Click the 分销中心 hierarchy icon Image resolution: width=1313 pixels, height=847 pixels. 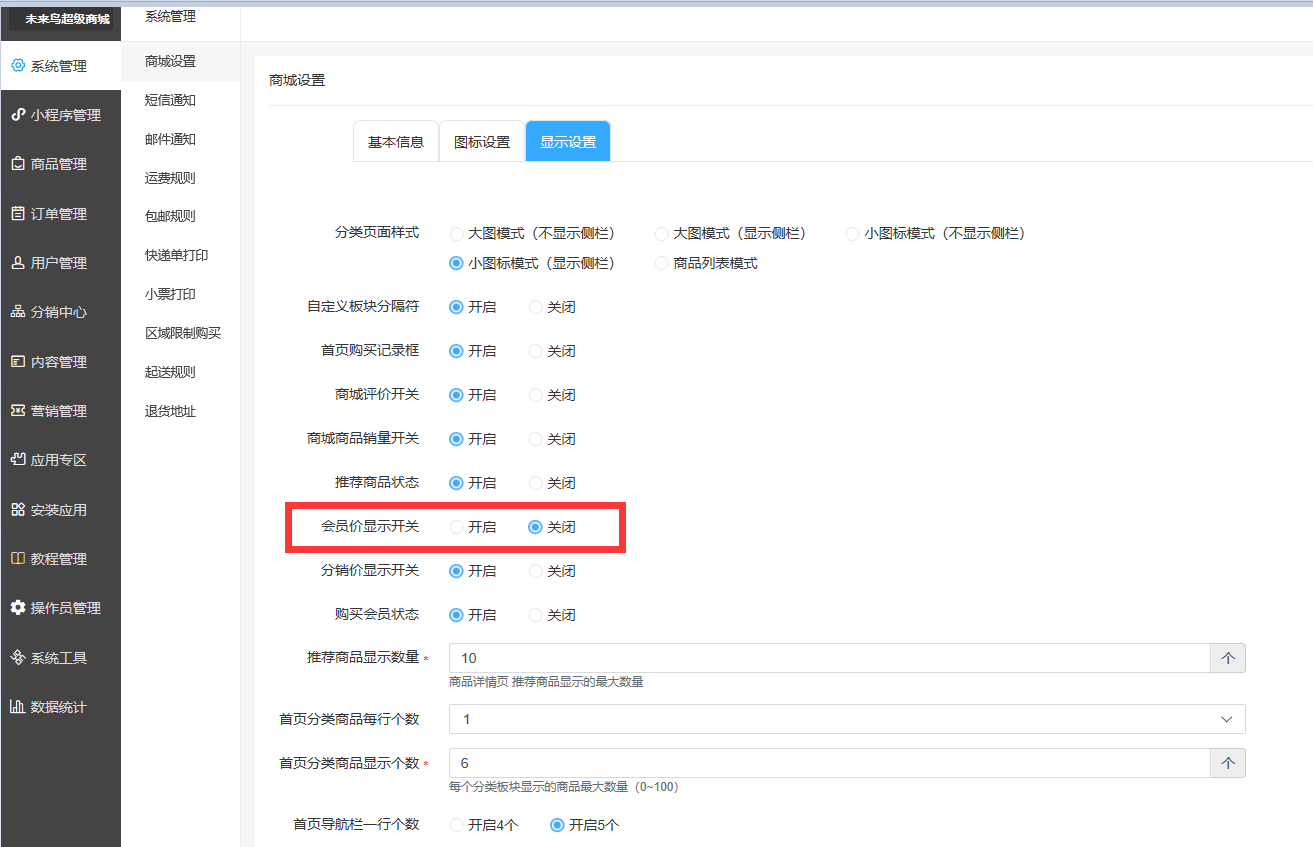(x=17, y=312)
